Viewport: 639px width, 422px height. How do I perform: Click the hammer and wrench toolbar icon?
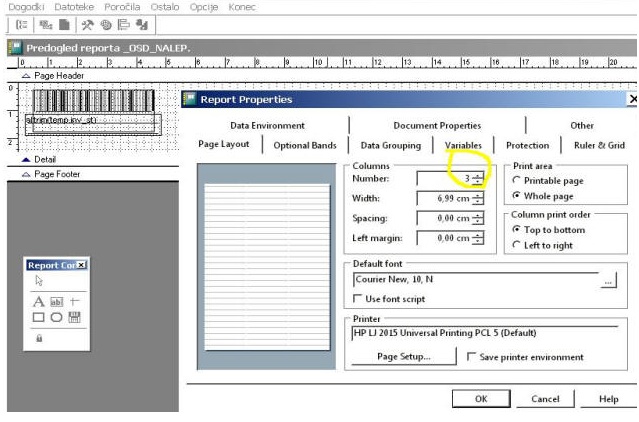(87, 25)
